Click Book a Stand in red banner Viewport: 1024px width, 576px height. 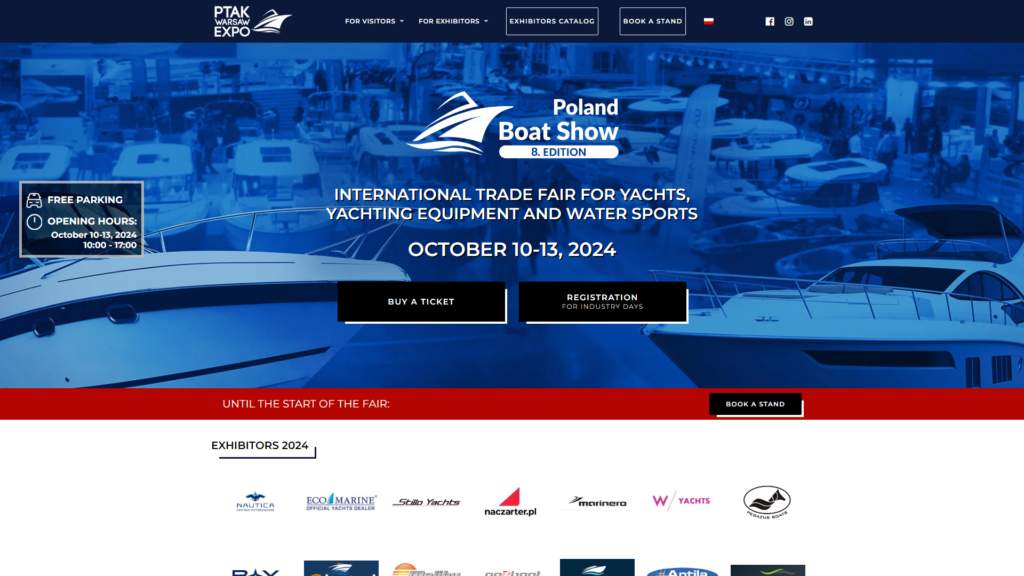tap(755, 404)
